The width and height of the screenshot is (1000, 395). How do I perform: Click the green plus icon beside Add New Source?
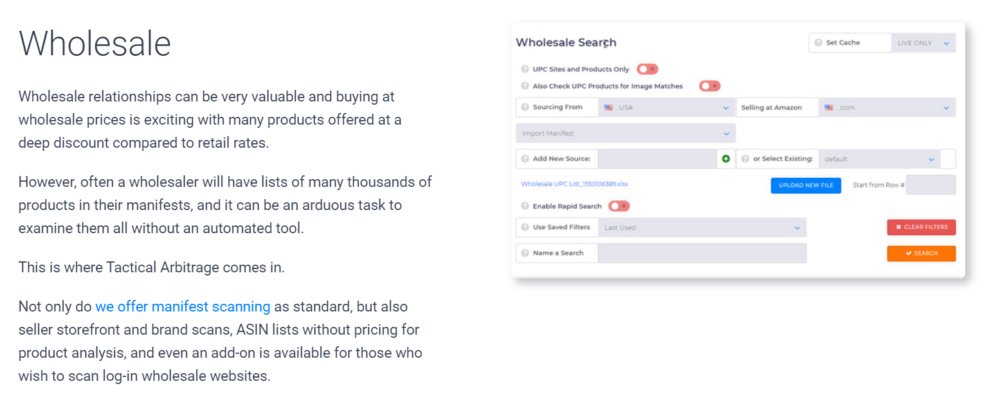pos(726,159)
